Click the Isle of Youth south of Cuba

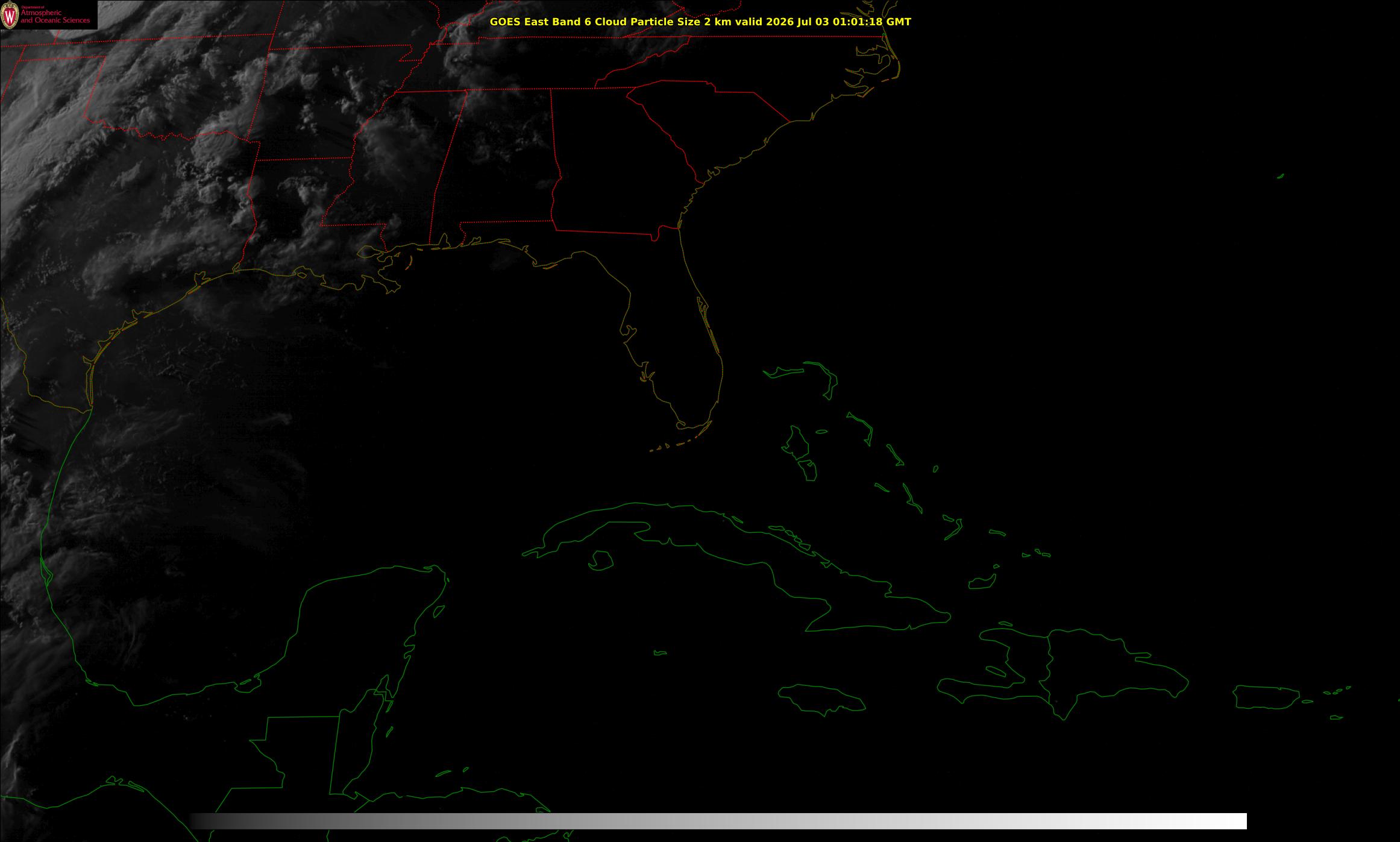click(x=600, y=561)
